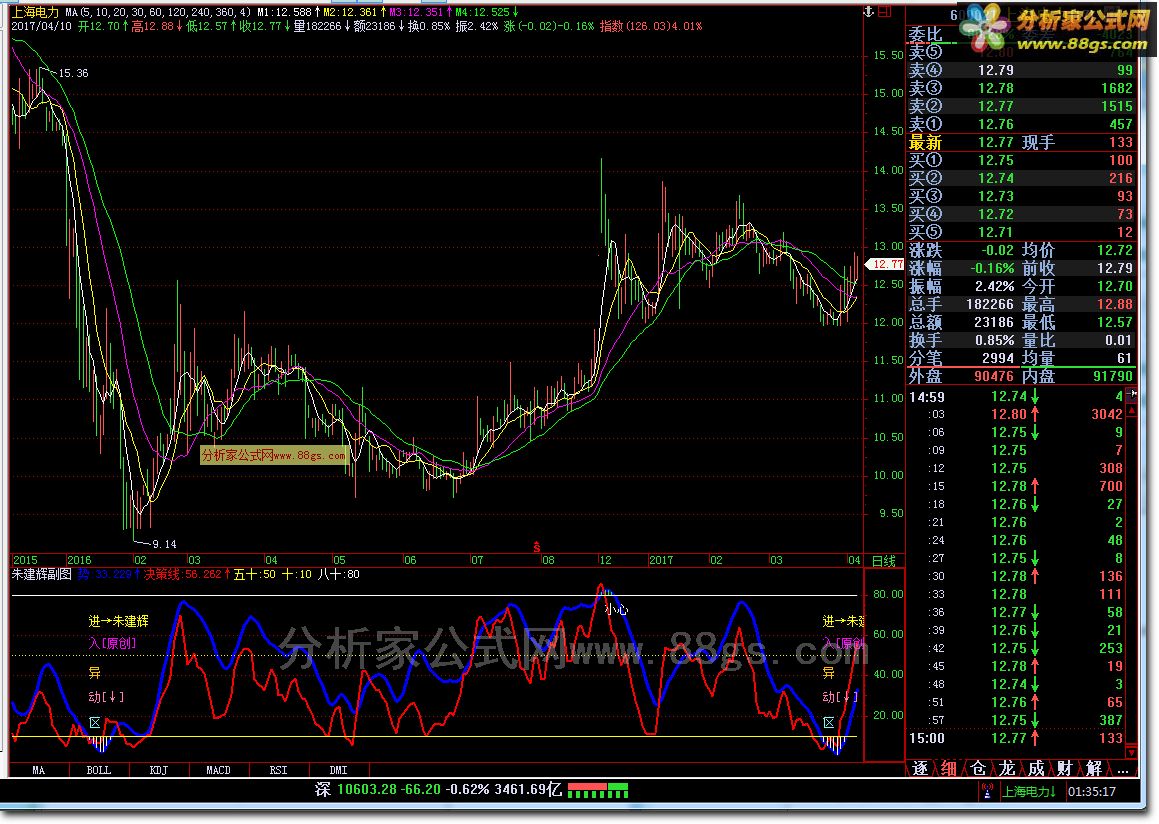Click the 2017 year marker on time axis
This screenshot has height=824, width=1159.
(x=661, y=560)
